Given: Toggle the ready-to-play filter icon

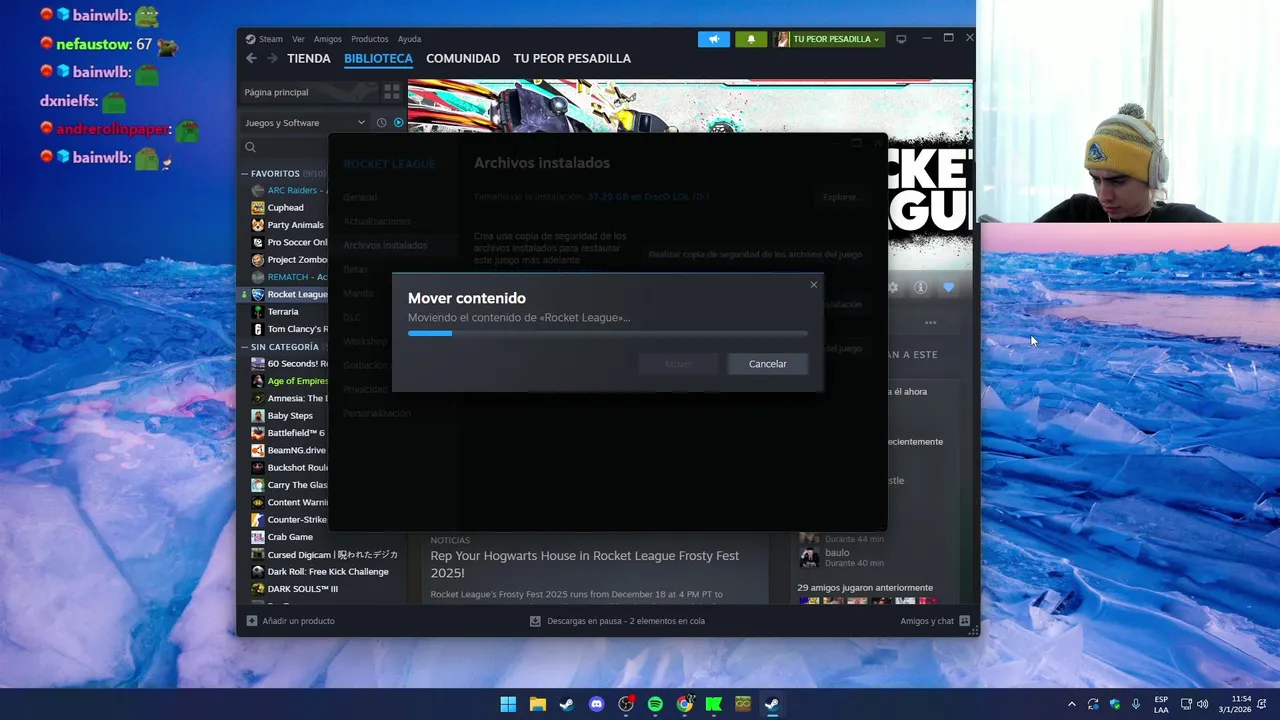Looking at the screenshot, I should [x=398, y=123].
